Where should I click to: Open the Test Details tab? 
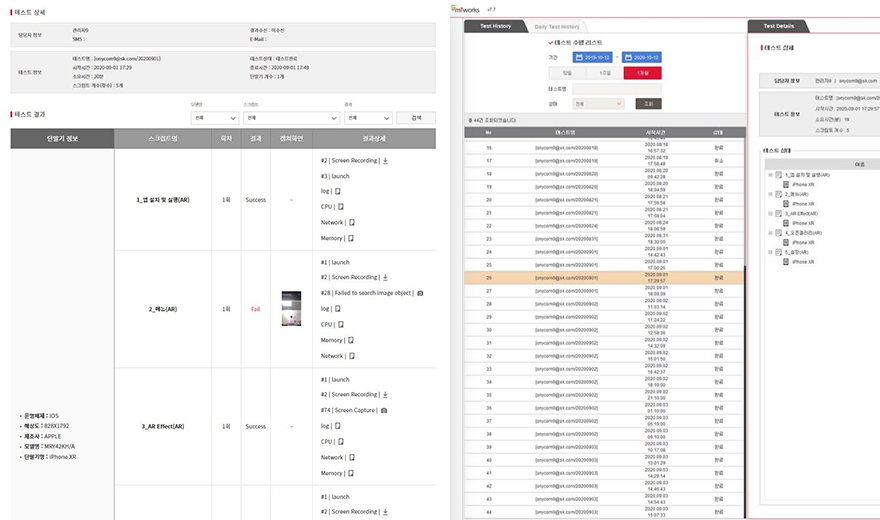[x=778, y=26]
